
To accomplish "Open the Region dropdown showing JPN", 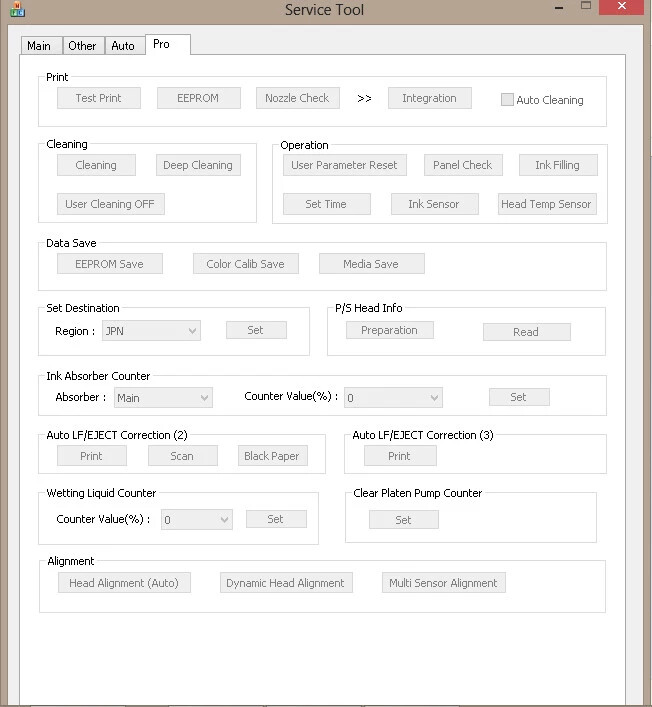I will (x=151, y=331).
